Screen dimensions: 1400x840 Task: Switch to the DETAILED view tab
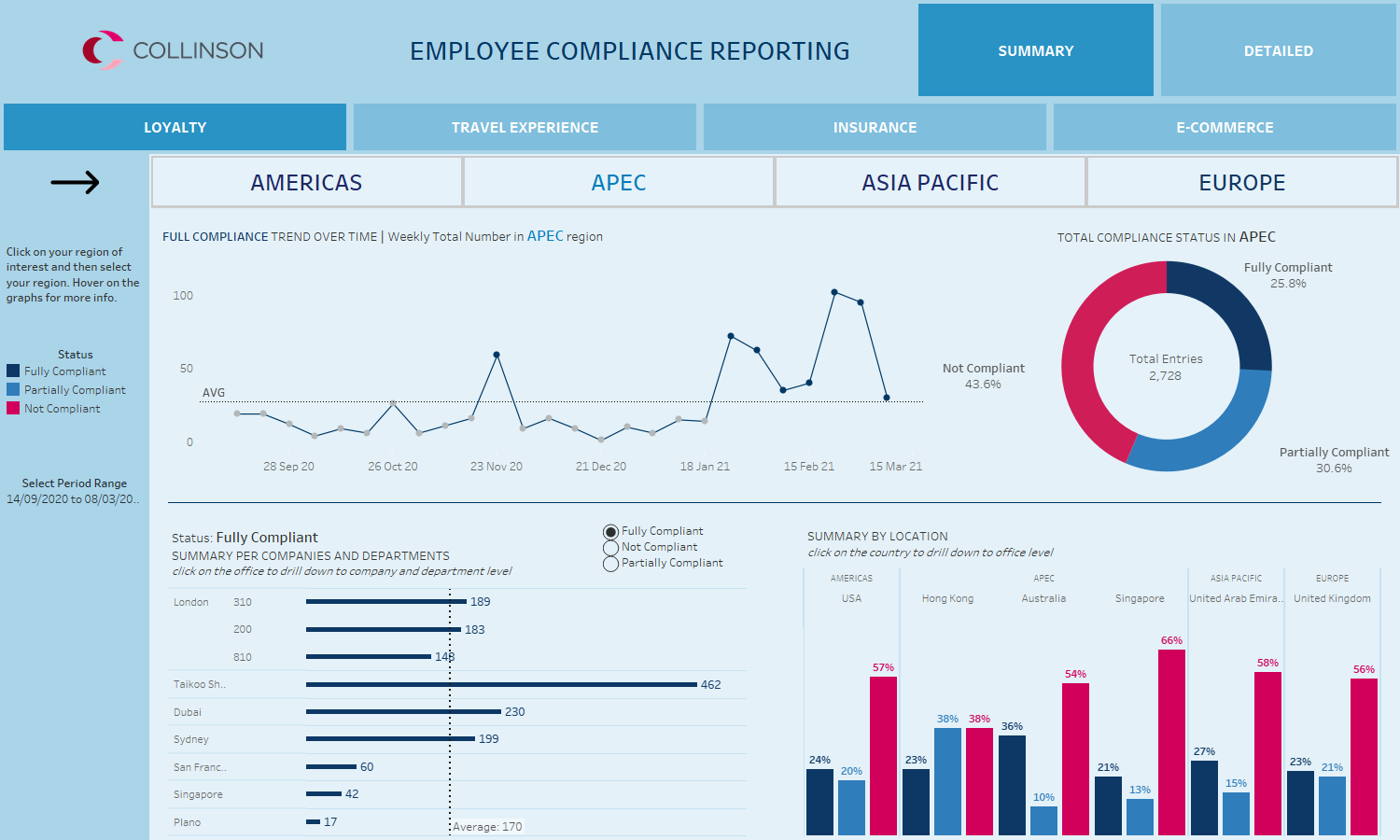point(1278,50)
